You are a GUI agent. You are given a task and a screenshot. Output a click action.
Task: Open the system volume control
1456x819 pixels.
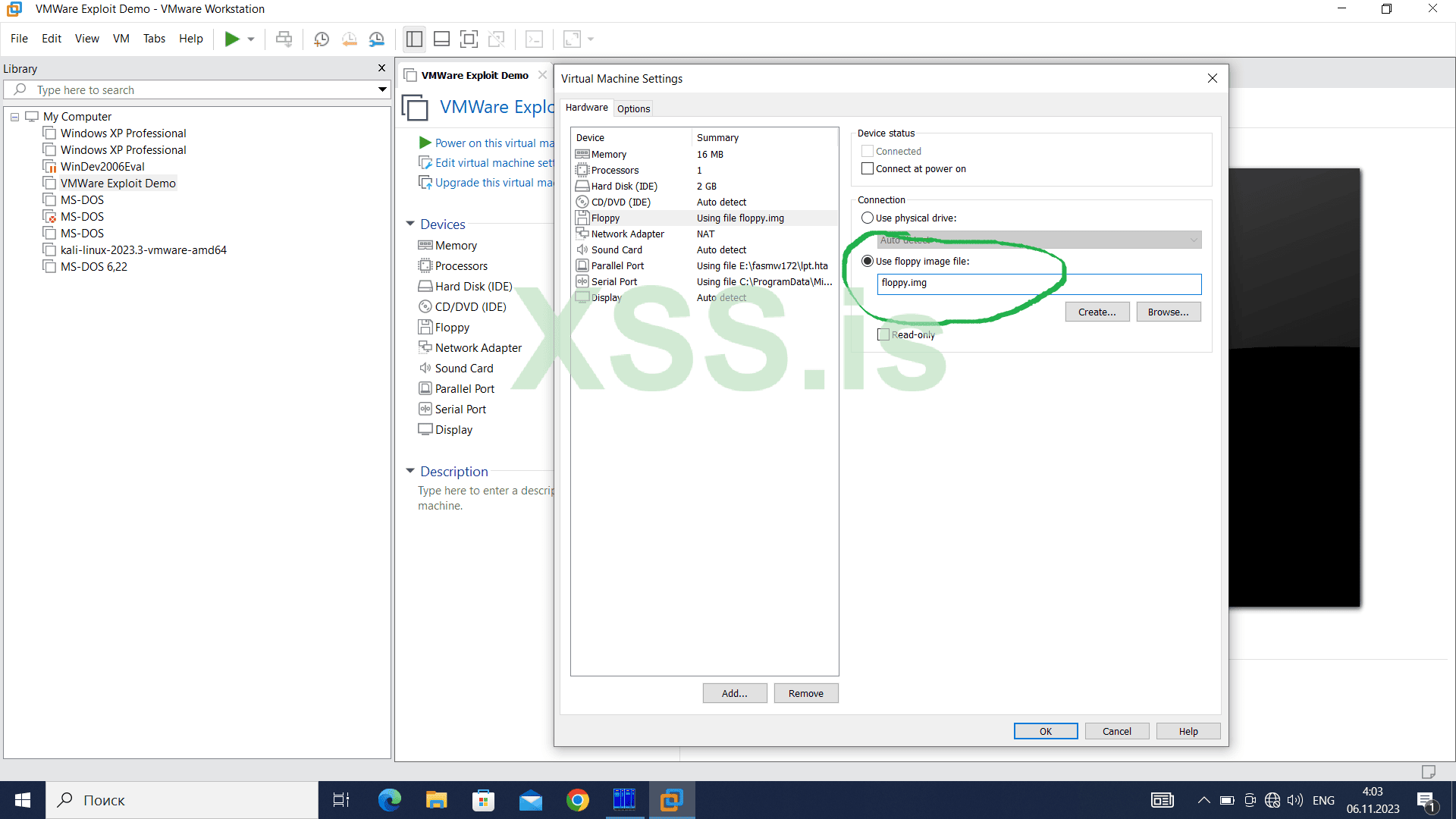coord(1294,799)
